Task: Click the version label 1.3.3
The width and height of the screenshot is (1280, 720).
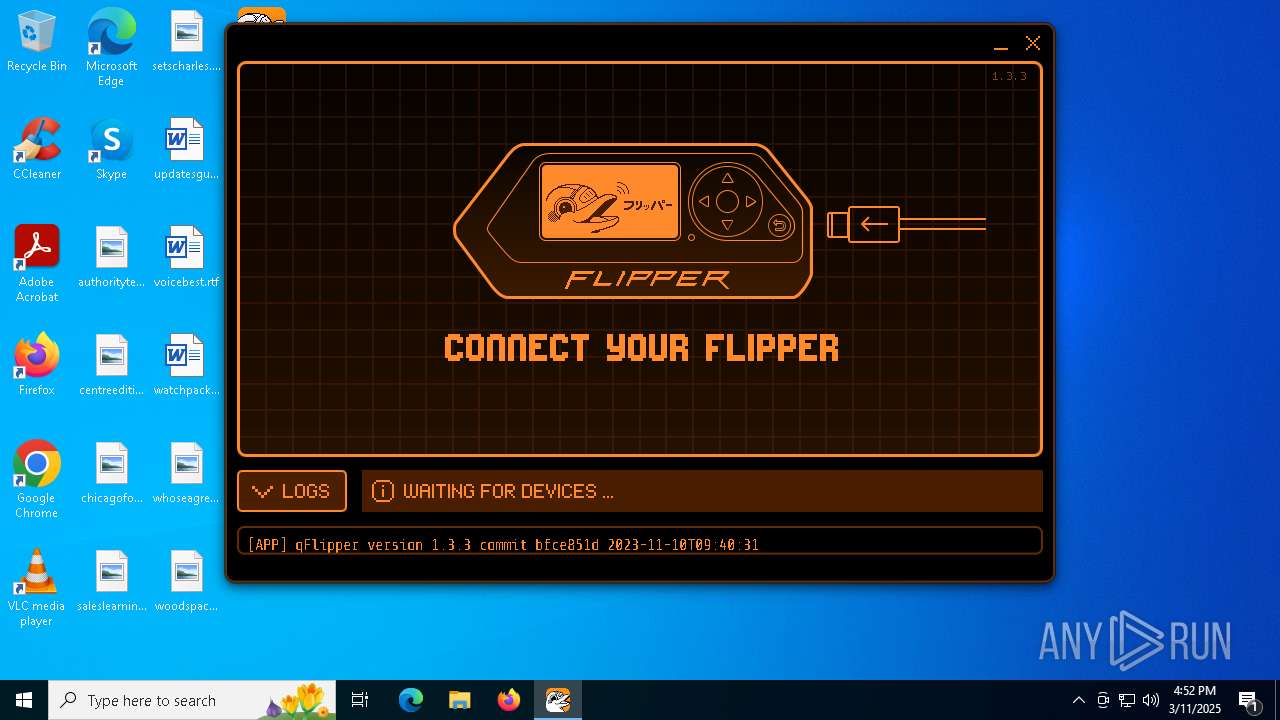Action: [1009, 76]
